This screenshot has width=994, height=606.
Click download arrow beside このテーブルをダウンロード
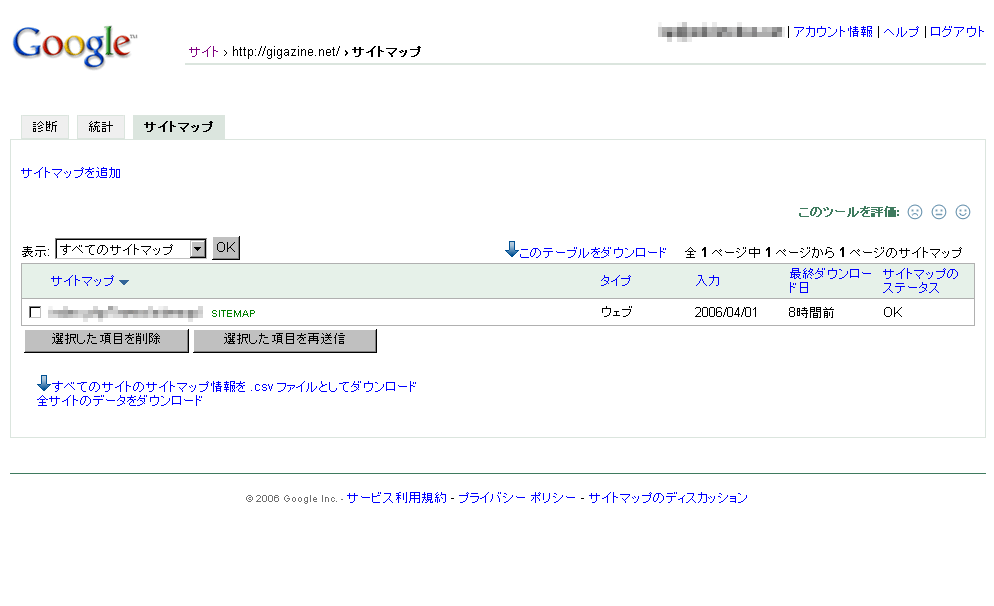pos(512,250)
